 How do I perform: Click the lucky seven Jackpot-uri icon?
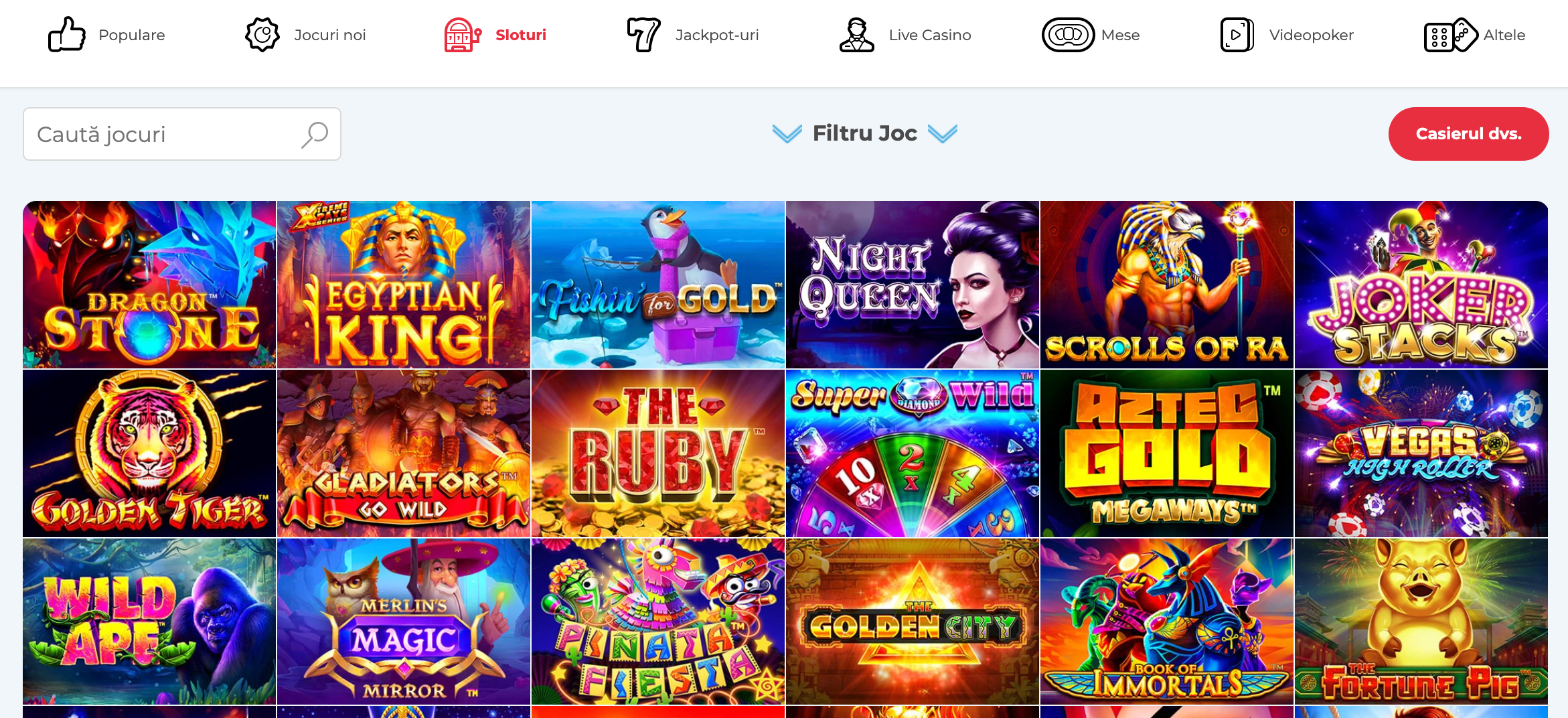(643, 35)
